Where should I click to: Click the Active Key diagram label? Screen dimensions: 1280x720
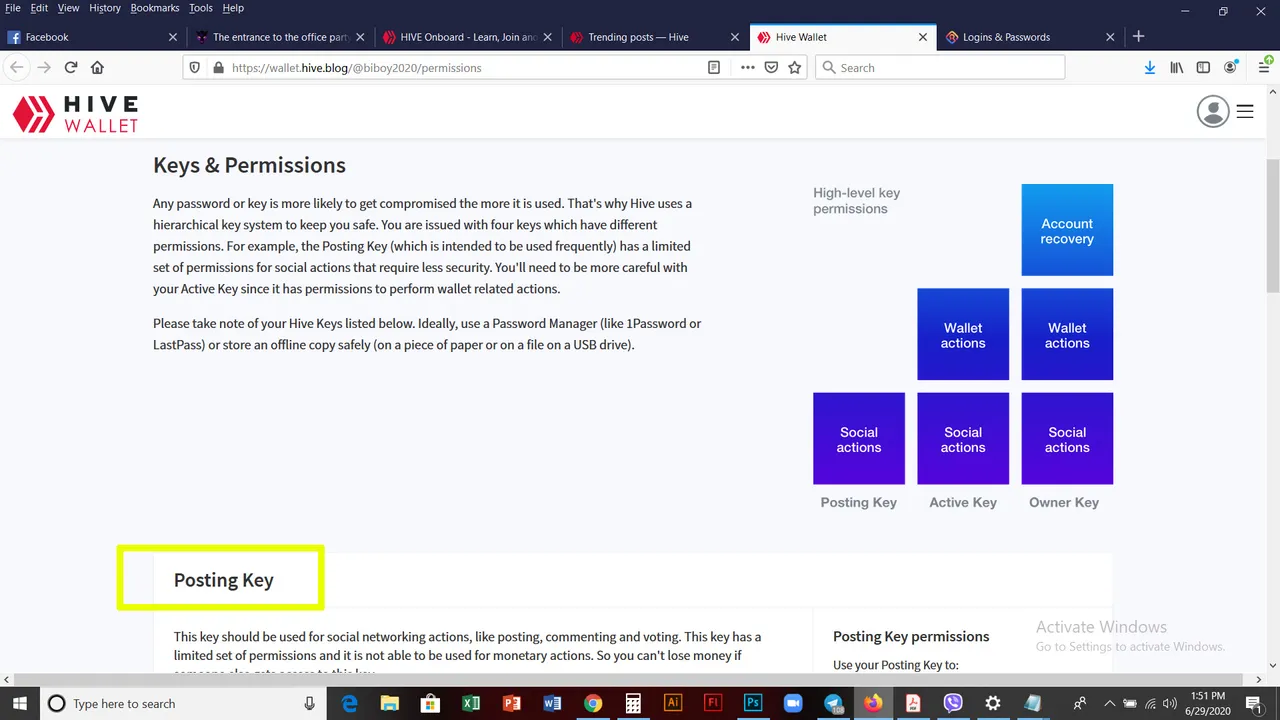(963, 503)
